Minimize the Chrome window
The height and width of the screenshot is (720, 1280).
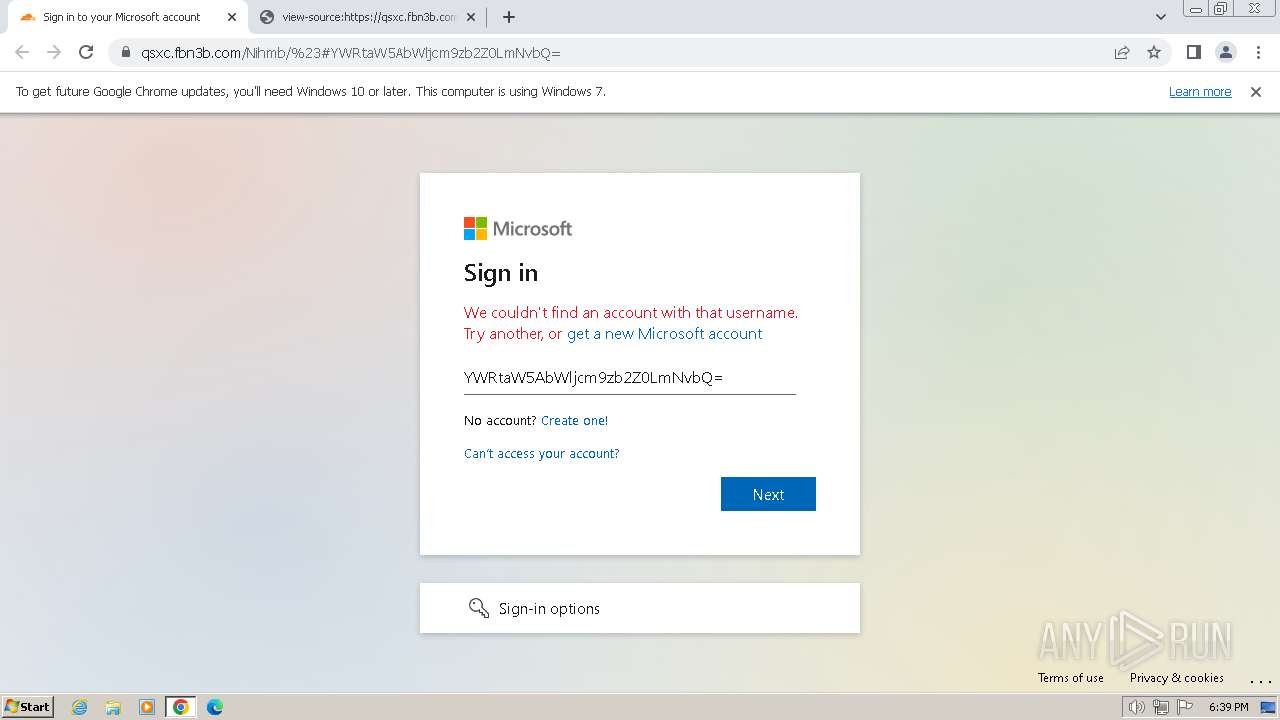coord(1195,9)
